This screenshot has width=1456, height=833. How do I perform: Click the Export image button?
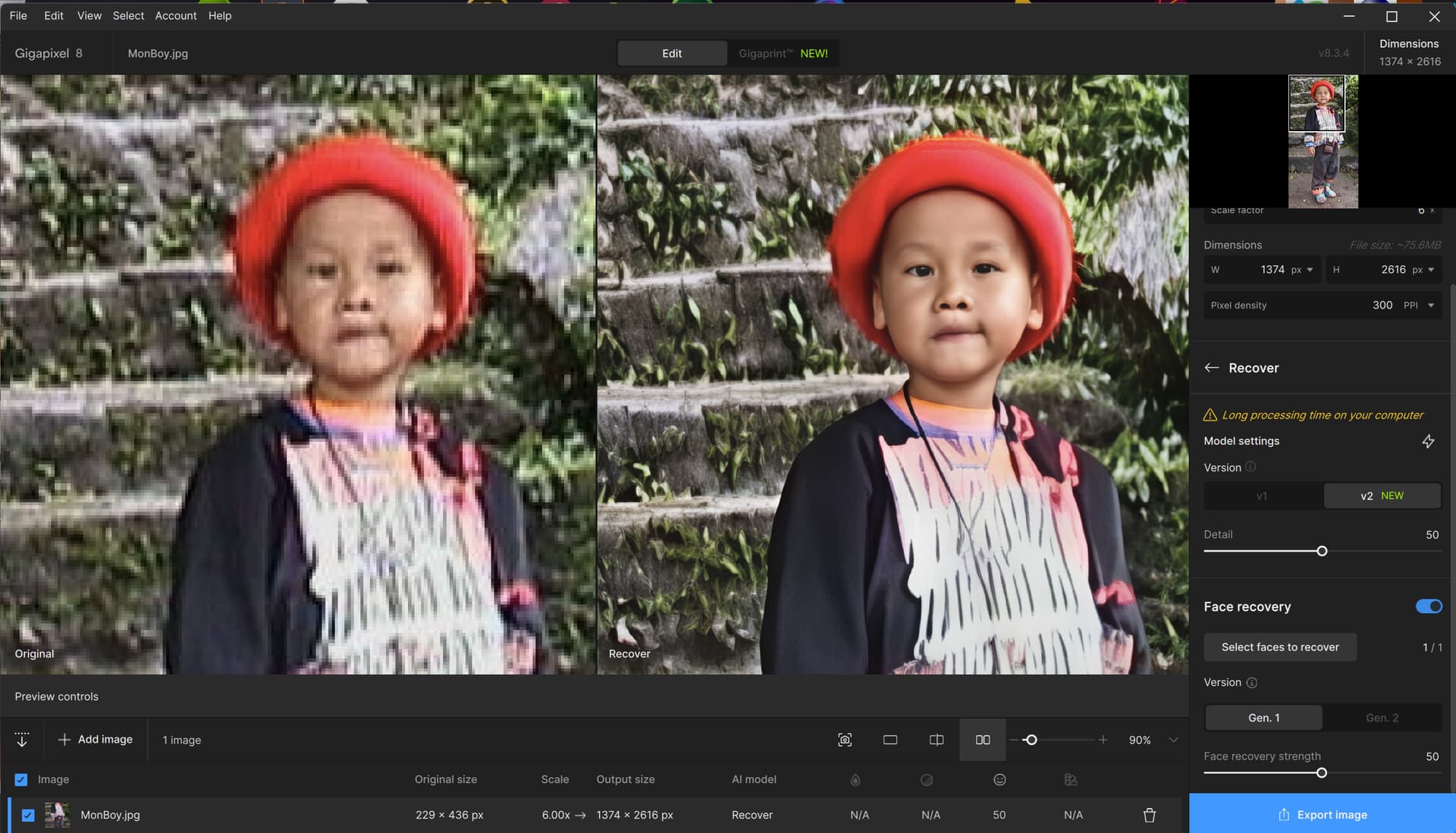[x=1323, y=815]
